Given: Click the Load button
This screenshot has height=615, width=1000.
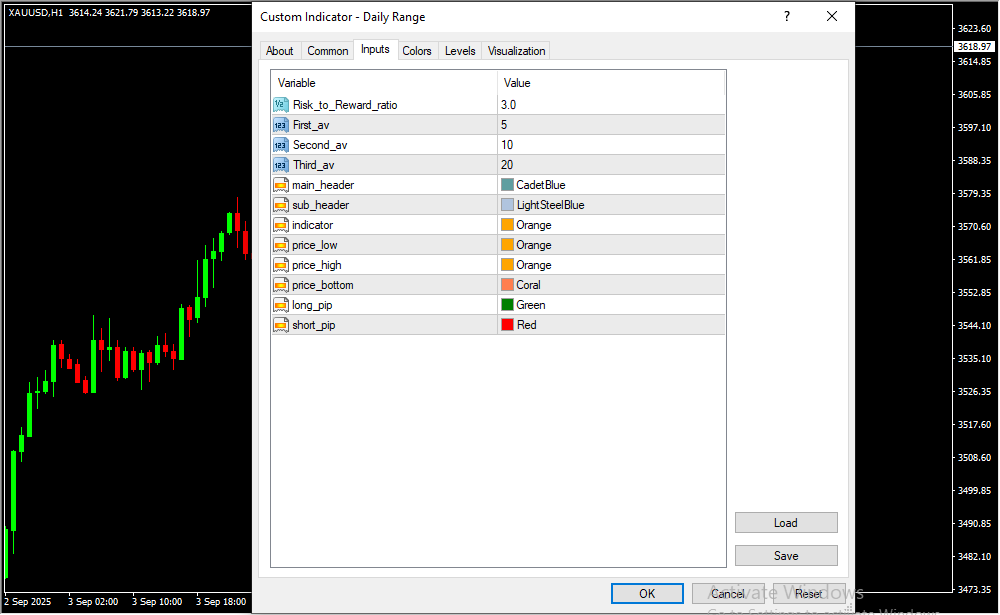Looking at the screenshot, I should click(785, 523).
